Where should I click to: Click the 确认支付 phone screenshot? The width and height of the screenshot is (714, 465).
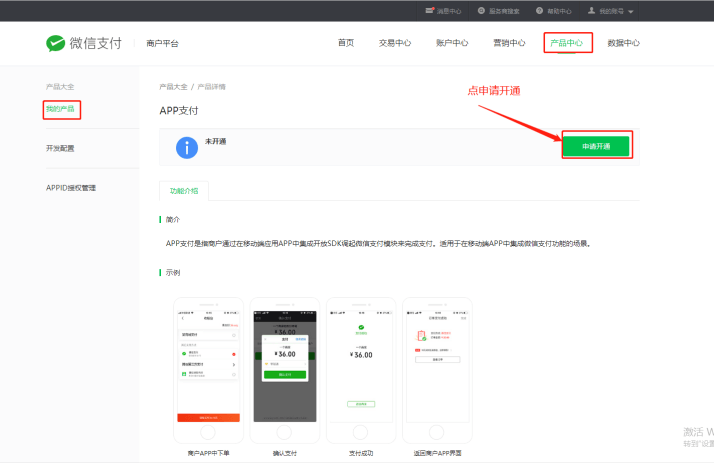[285, 370]
